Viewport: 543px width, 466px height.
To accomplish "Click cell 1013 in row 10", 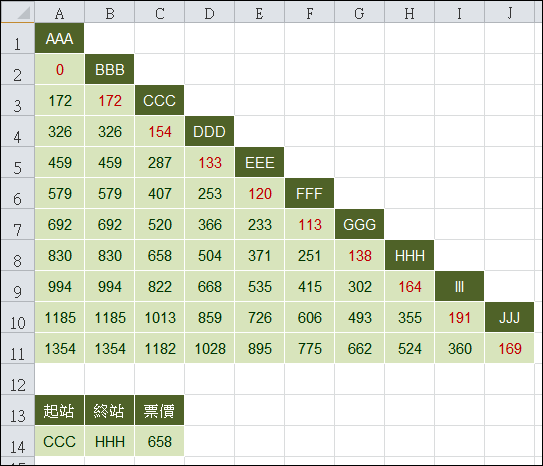I will (x=160, y=317).
